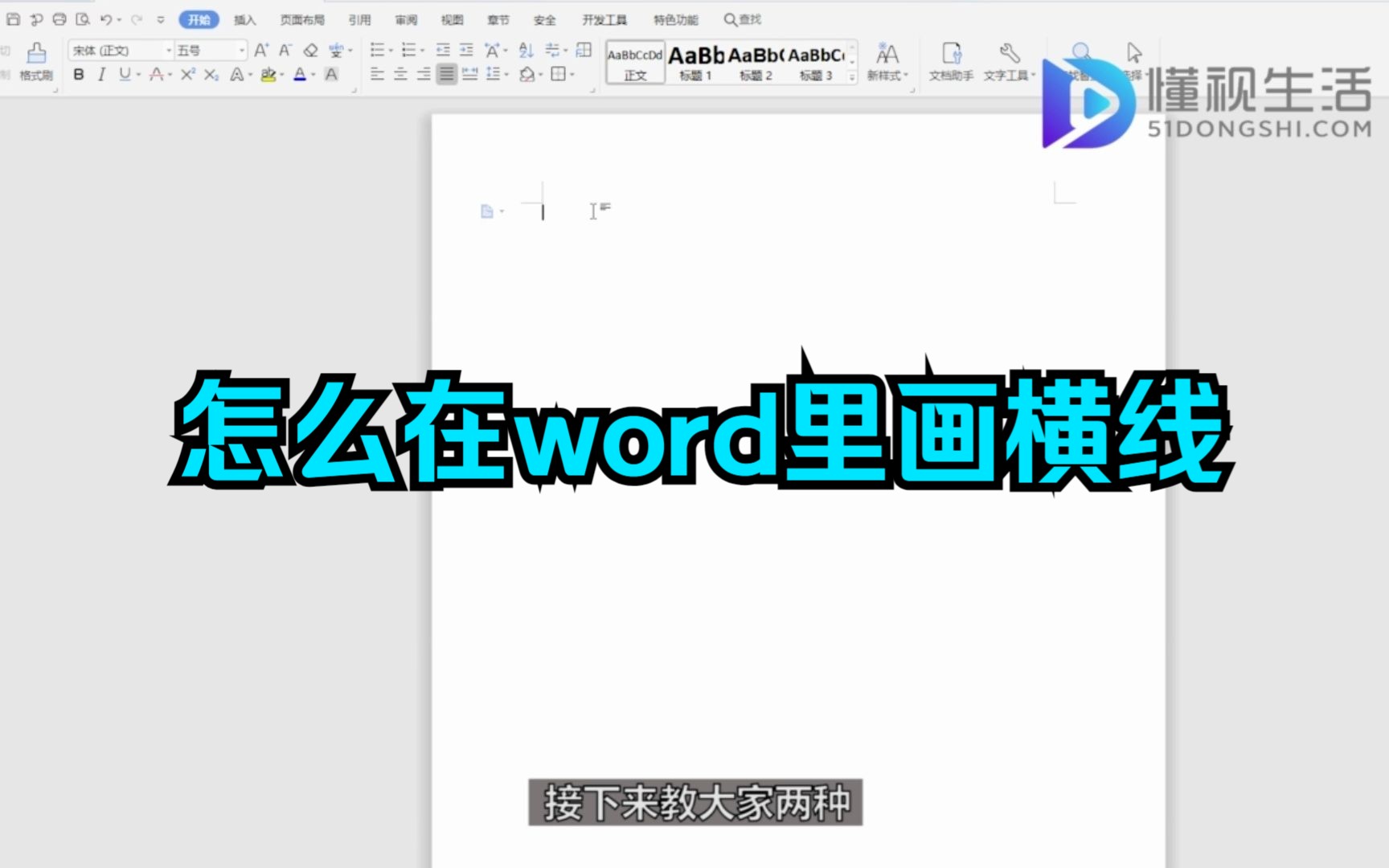This screenshot has width=1389, height=868.
Task: Expand the styles gallery more arrow
Action: [852, 77]
